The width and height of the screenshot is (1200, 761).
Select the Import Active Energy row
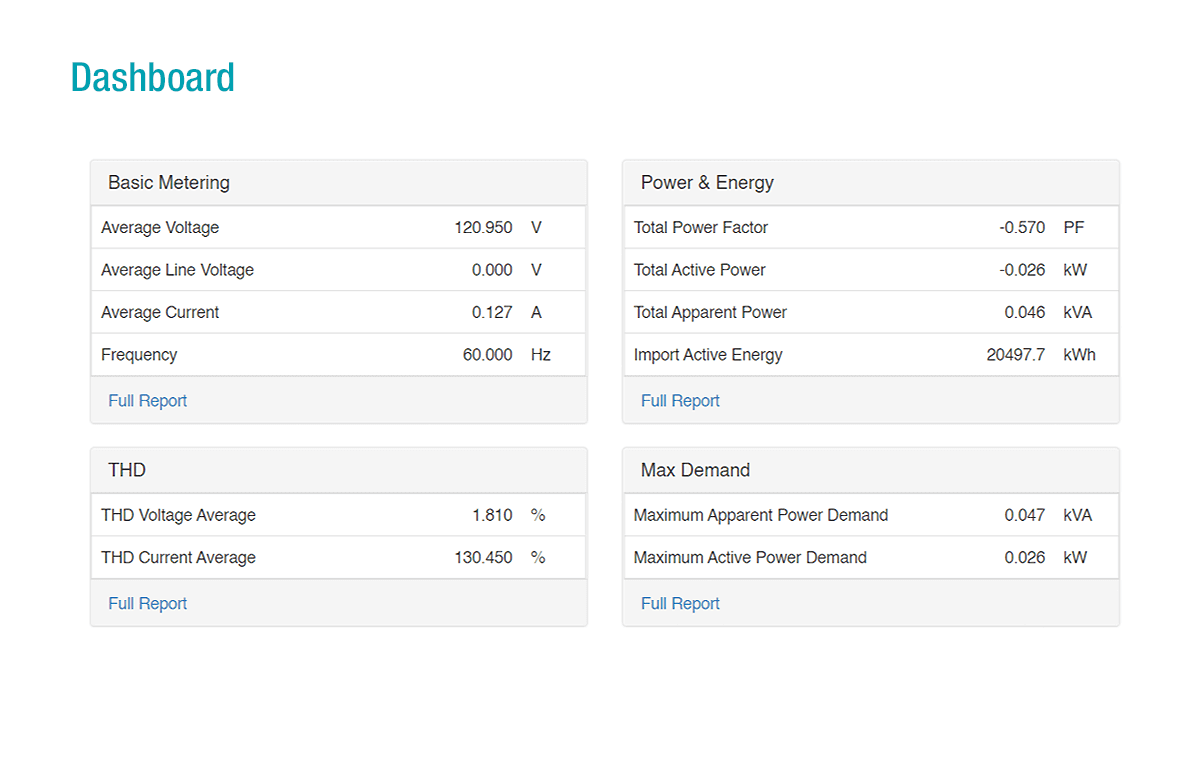(870, 354)
